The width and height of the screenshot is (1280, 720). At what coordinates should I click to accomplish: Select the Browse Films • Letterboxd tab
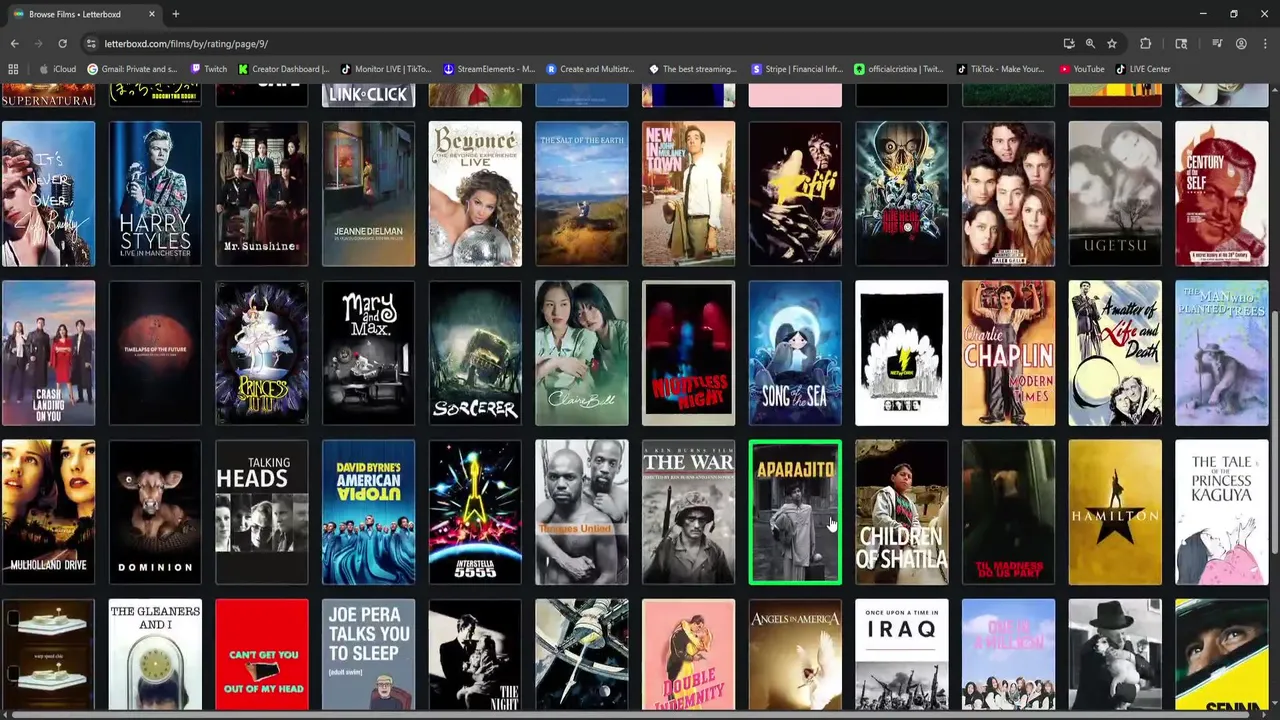[84, 14]
